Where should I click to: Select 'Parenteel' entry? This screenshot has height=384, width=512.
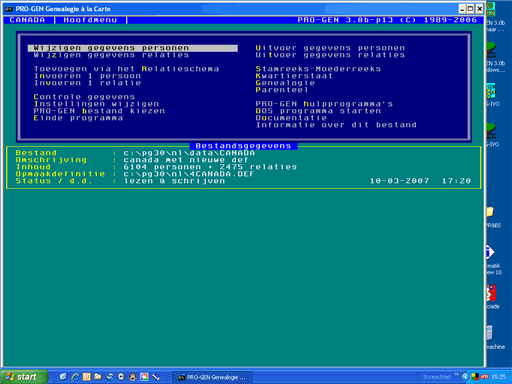pos(282,90)
